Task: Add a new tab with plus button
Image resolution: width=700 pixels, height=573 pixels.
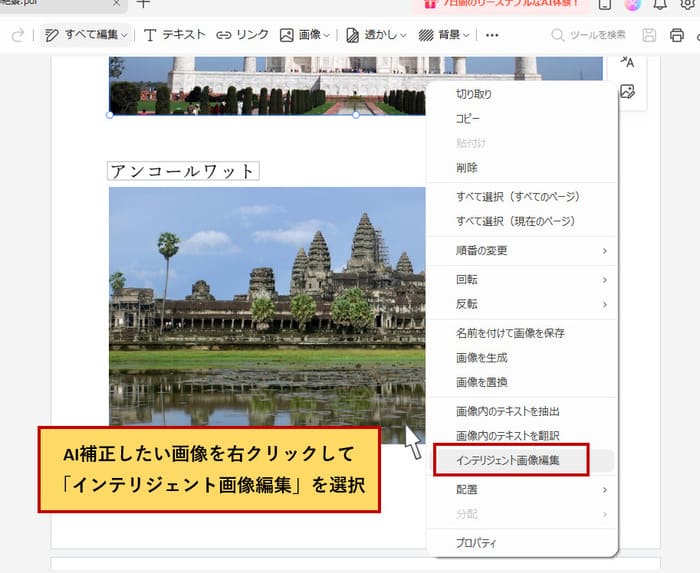Action: click(143, 4)
